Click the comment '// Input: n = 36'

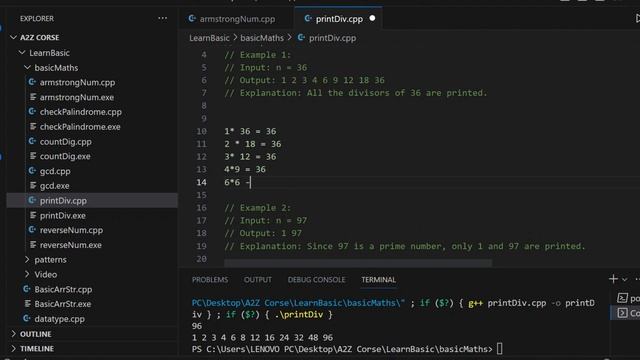[x=265, y=68]
